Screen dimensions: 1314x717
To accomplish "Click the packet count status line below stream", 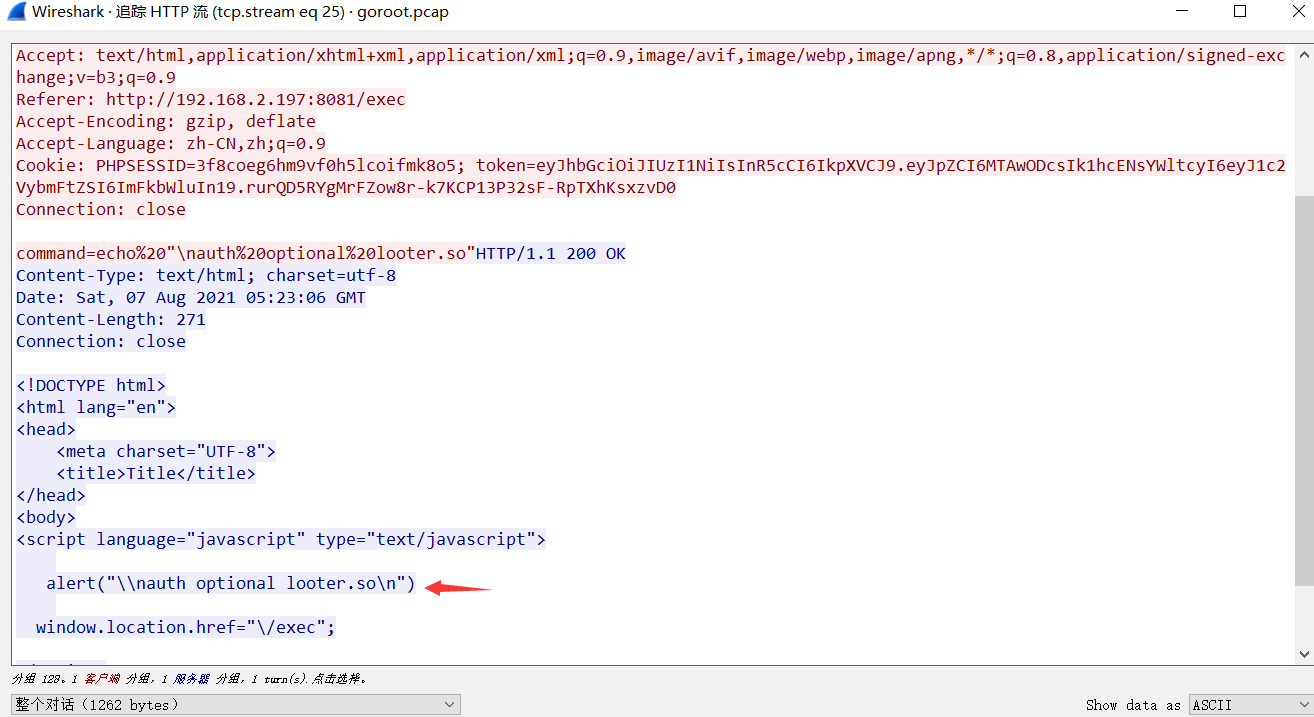I will 190,678.
